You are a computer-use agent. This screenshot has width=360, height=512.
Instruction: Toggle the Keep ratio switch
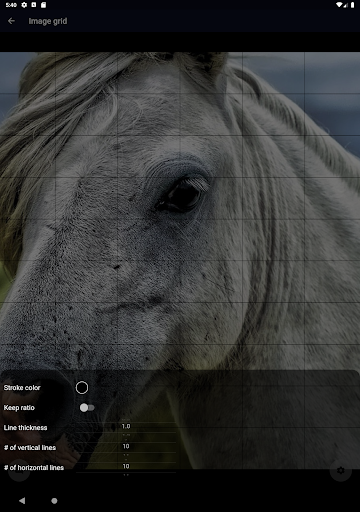pyautogui.click(x=87, y=408)
